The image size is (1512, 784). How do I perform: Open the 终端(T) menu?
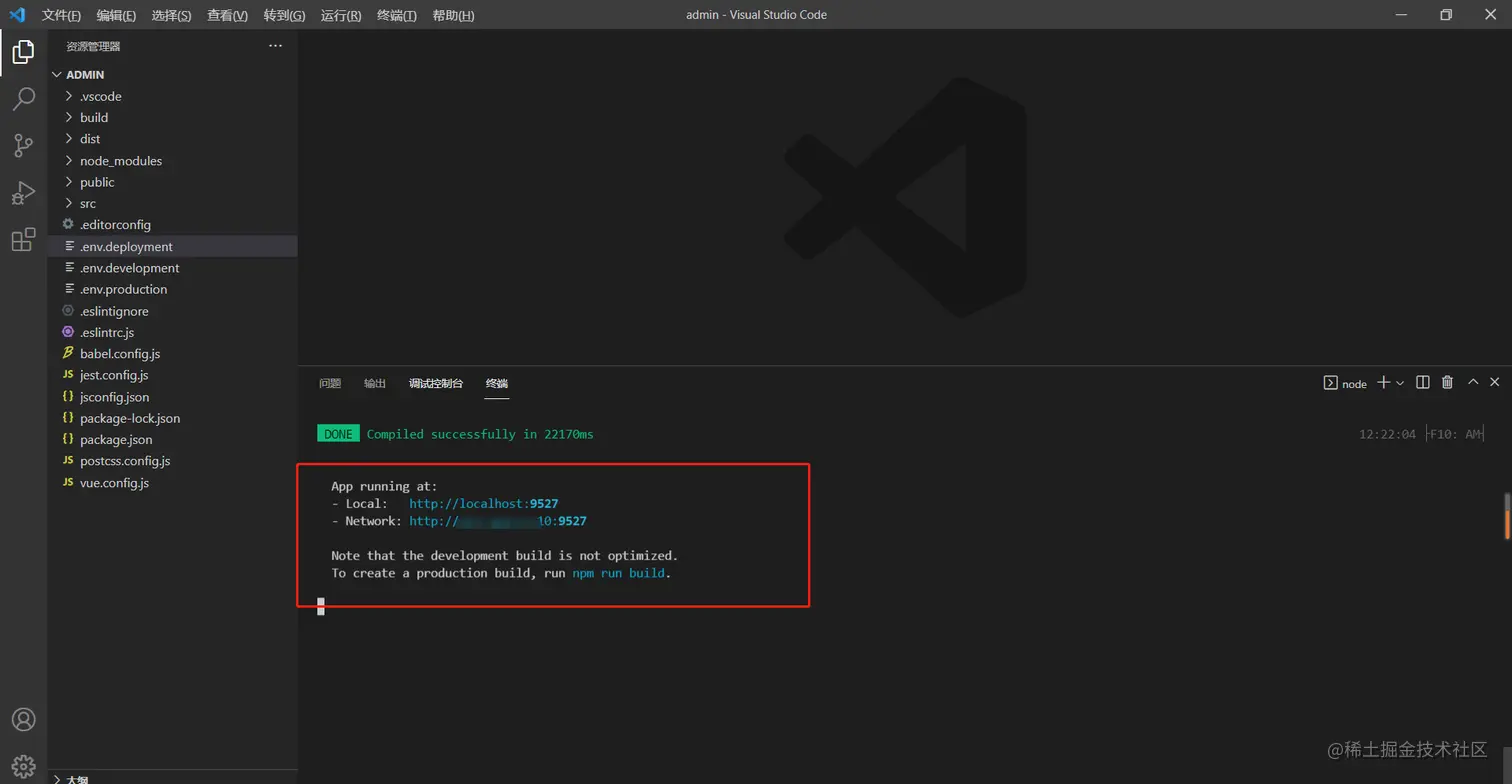[397, 15]
